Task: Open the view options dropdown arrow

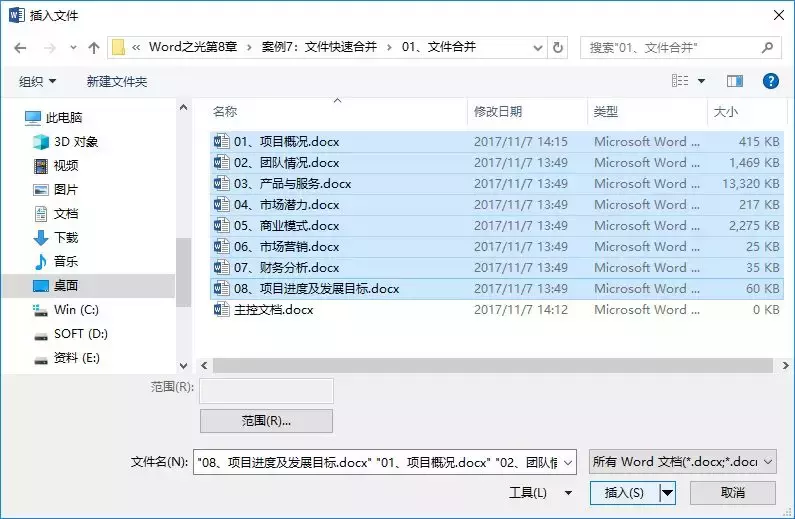Action: coord(701,81)
